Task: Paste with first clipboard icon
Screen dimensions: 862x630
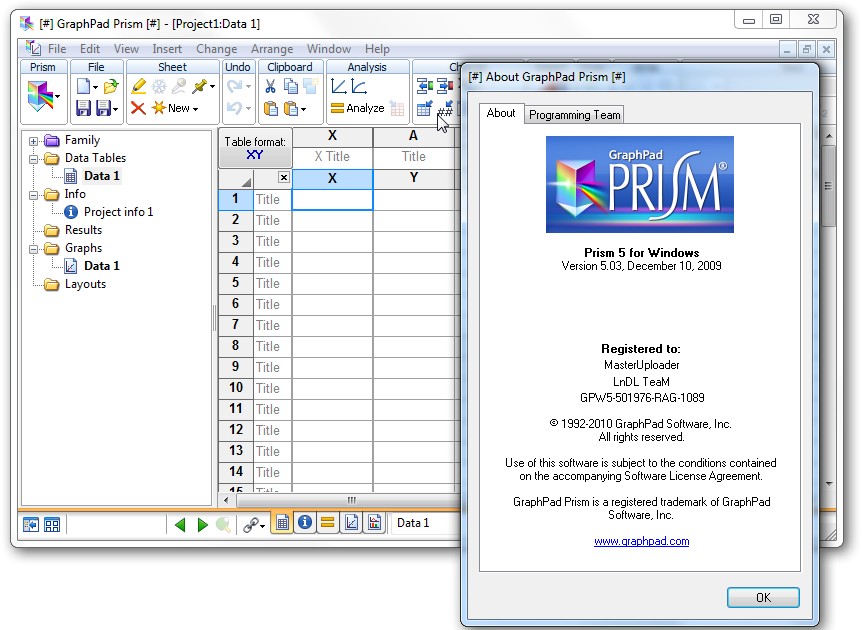Action: pyautogui.click(x=270, y=108)
